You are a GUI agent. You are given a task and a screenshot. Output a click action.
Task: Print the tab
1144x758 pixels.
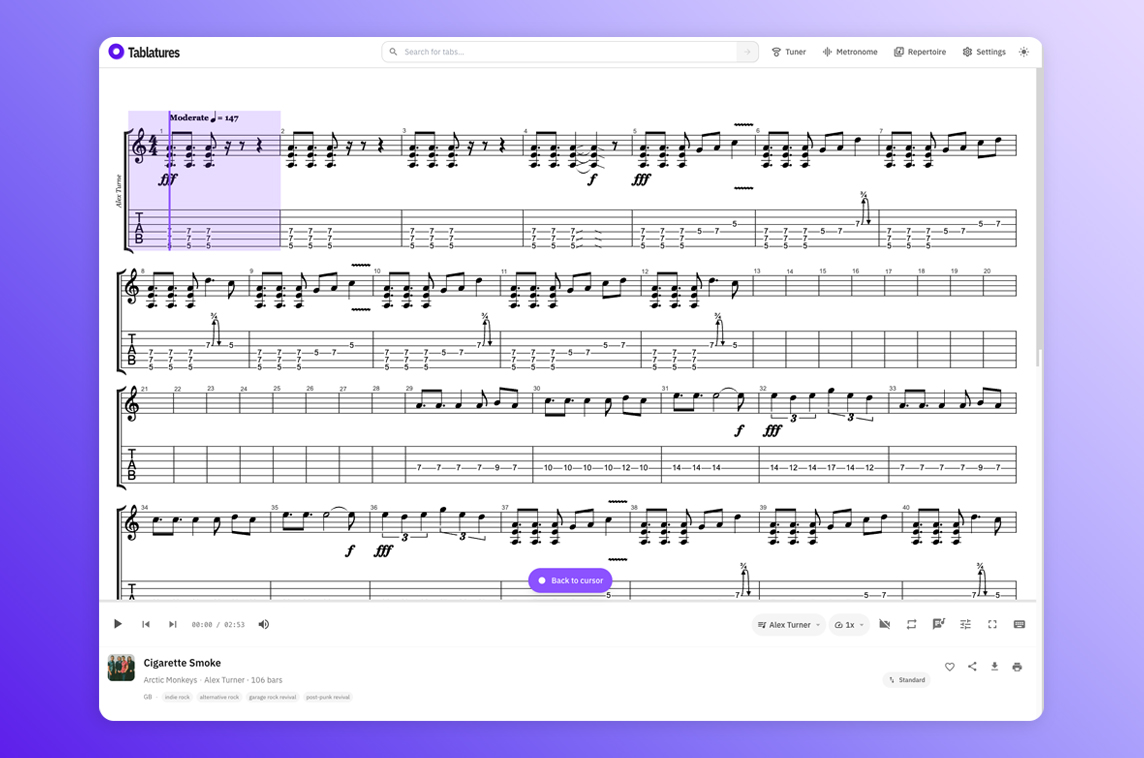pyautogui.click(x=1017, y=667)
